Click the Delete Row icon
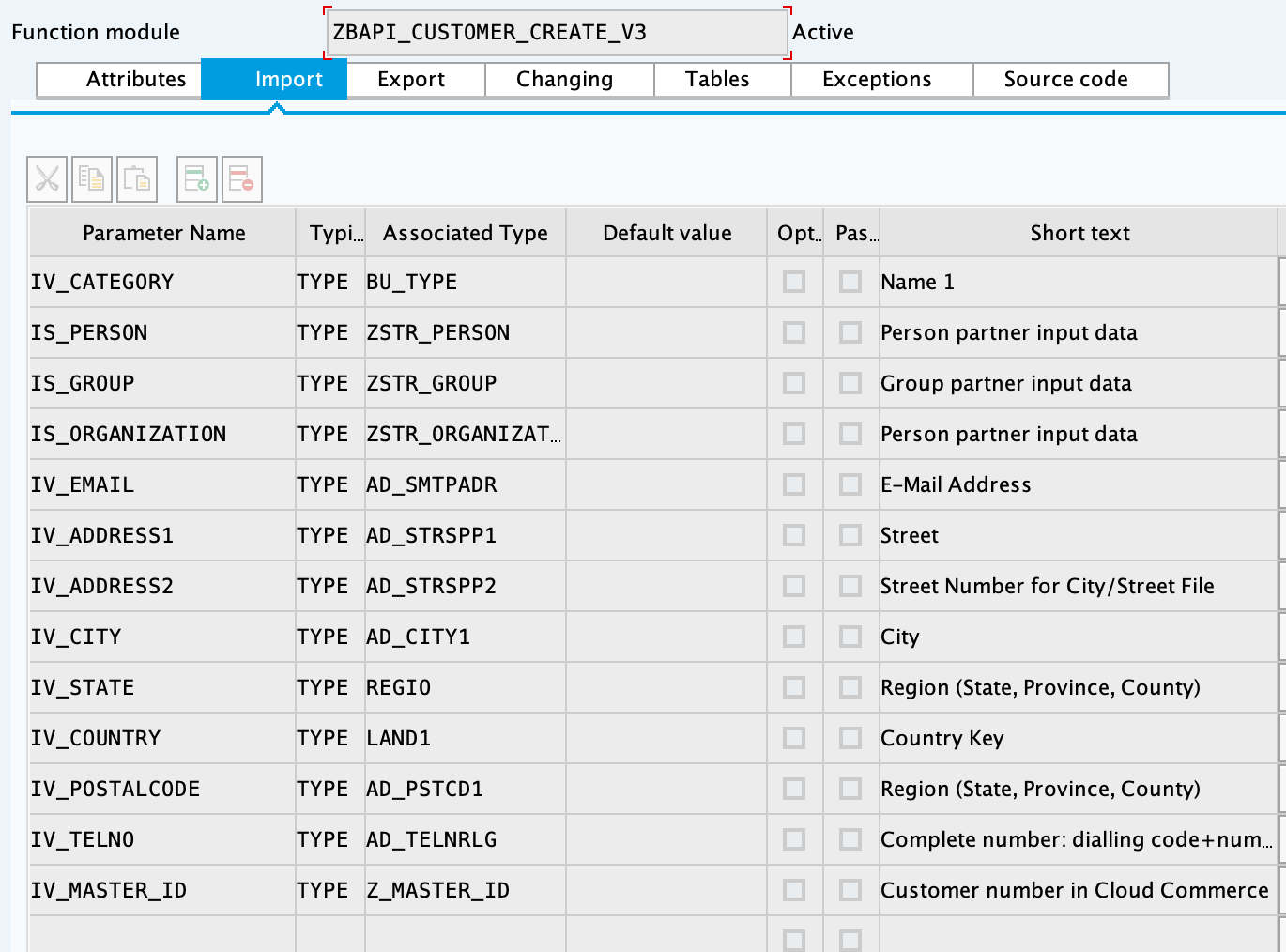The width and height of the screenshot is (1286, 952). 241,178
